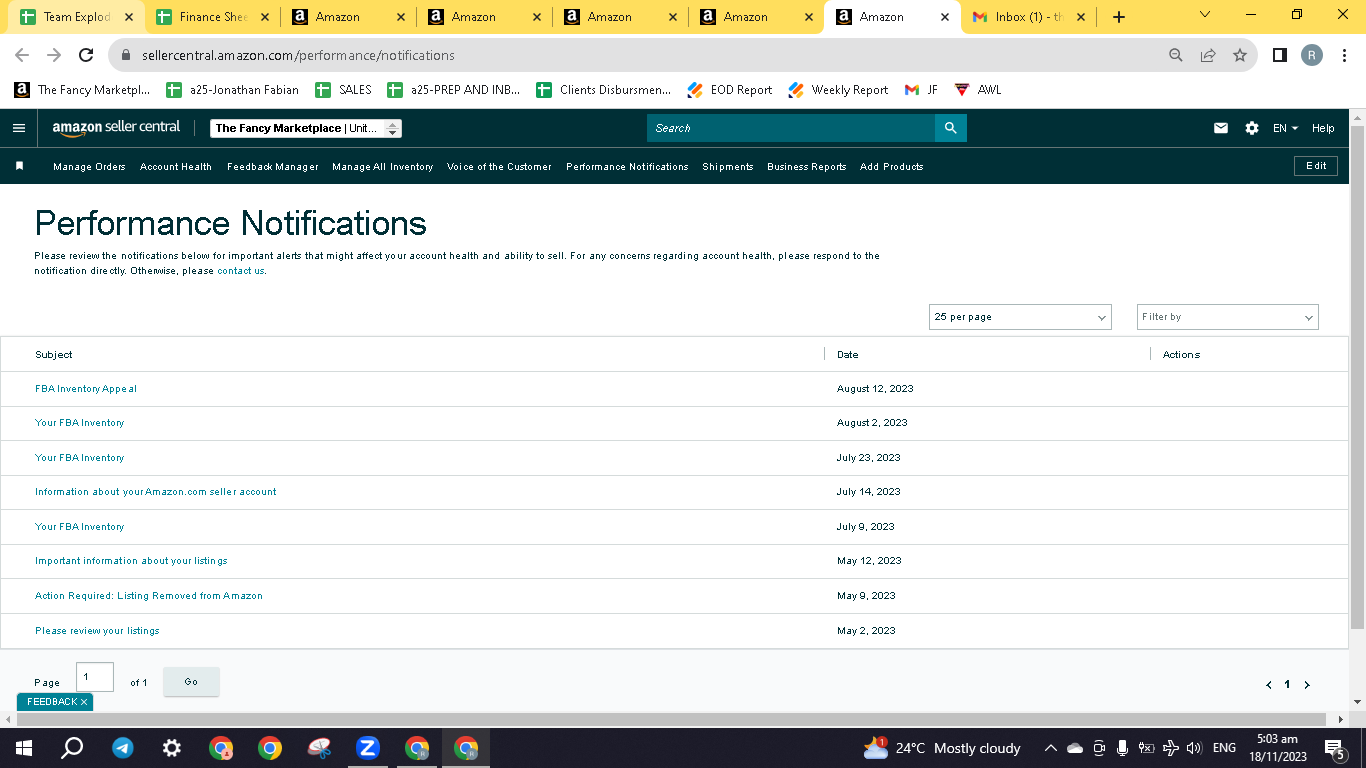The width and height of the screenshot is (1366, 768).
Task: Open Add Products in navigation bar
Action: (x=892, y=167)
